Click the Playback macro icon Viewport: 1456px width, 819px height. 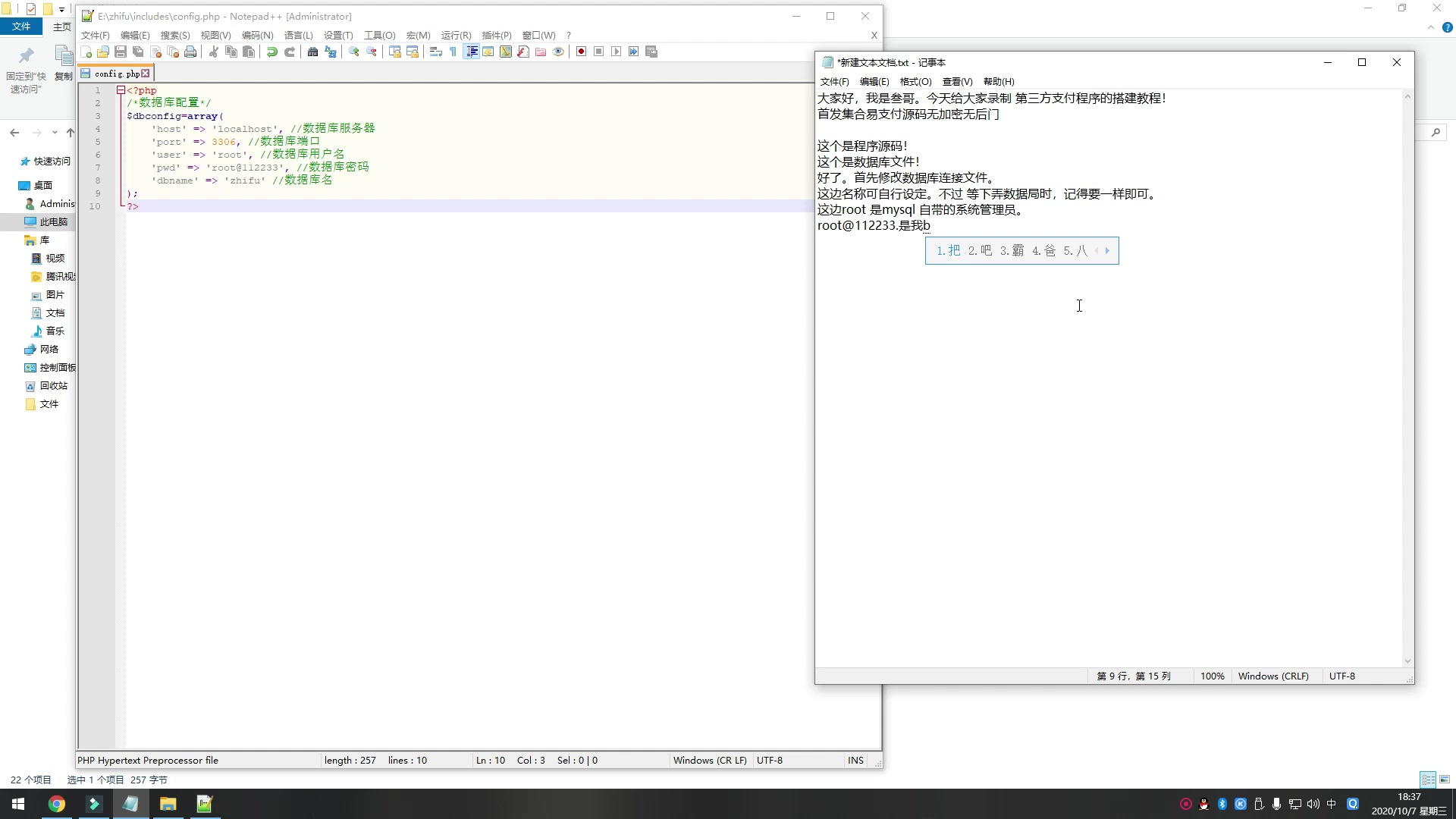pos(617,52)
